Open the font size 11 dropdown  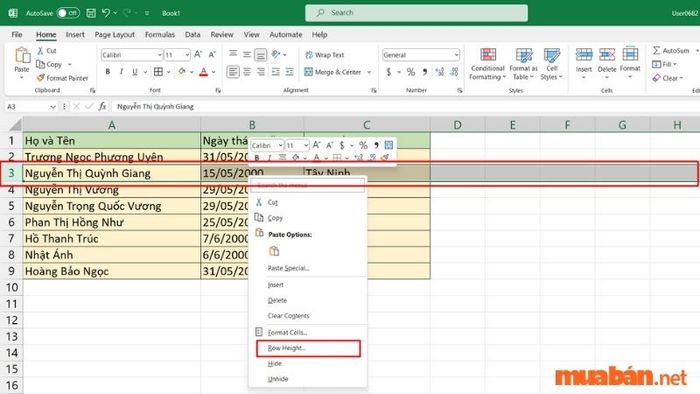point(187,55)
